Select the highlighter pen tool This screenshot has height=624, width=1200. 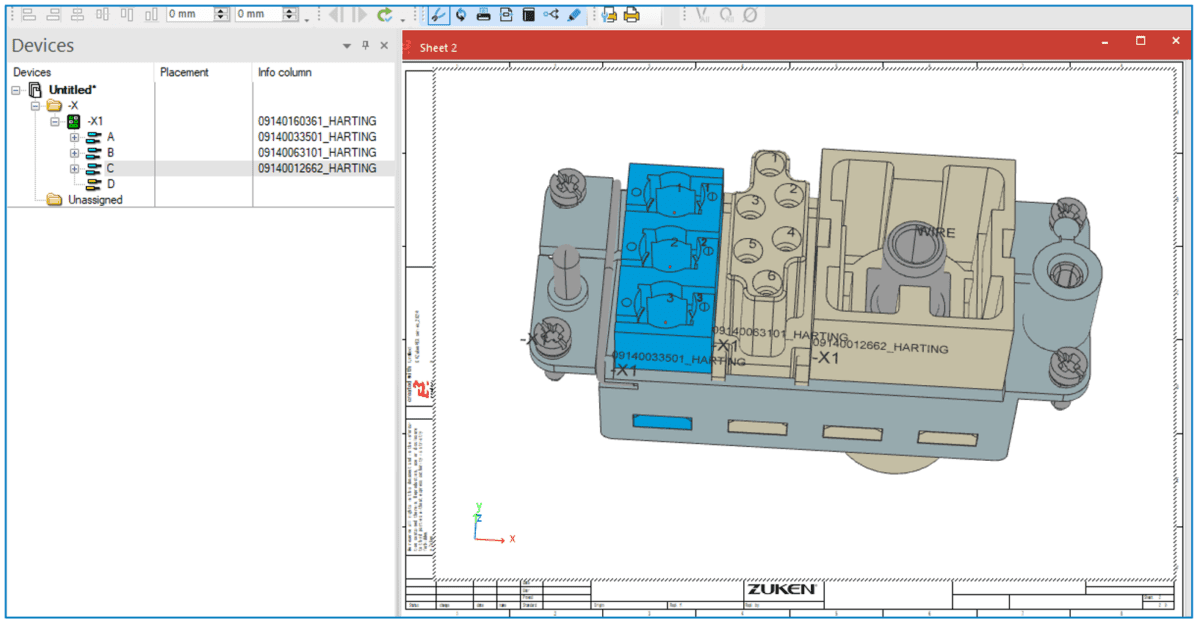tap(572, 14)
